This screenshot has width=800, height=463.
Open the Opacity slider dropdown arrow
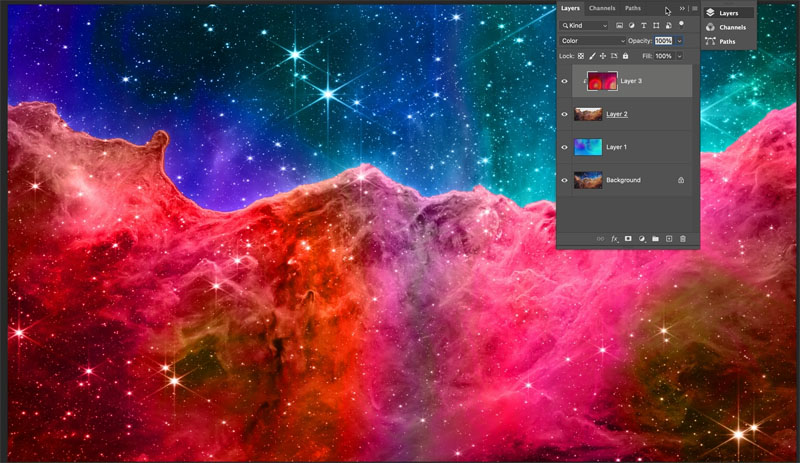(x=680, y=41)
